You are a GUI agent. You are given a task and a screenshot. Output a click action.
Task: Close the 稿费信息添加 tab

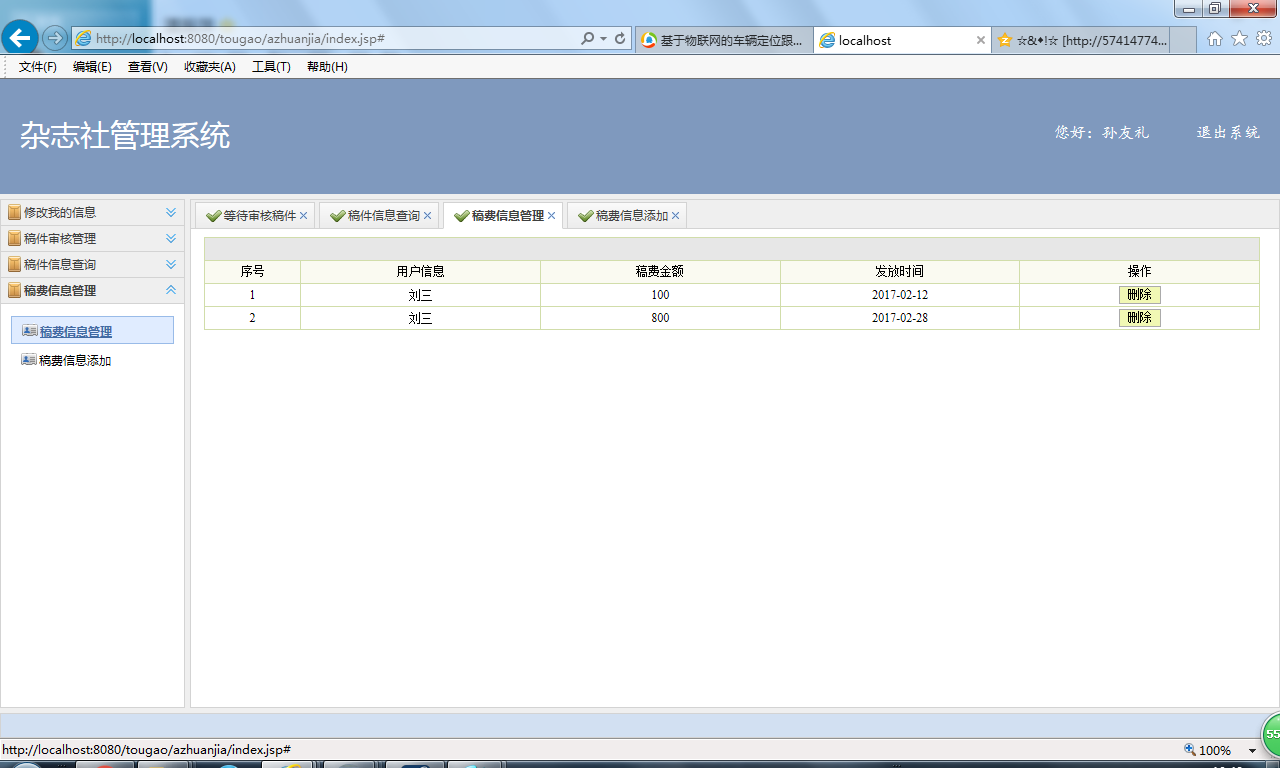(676, 216)
